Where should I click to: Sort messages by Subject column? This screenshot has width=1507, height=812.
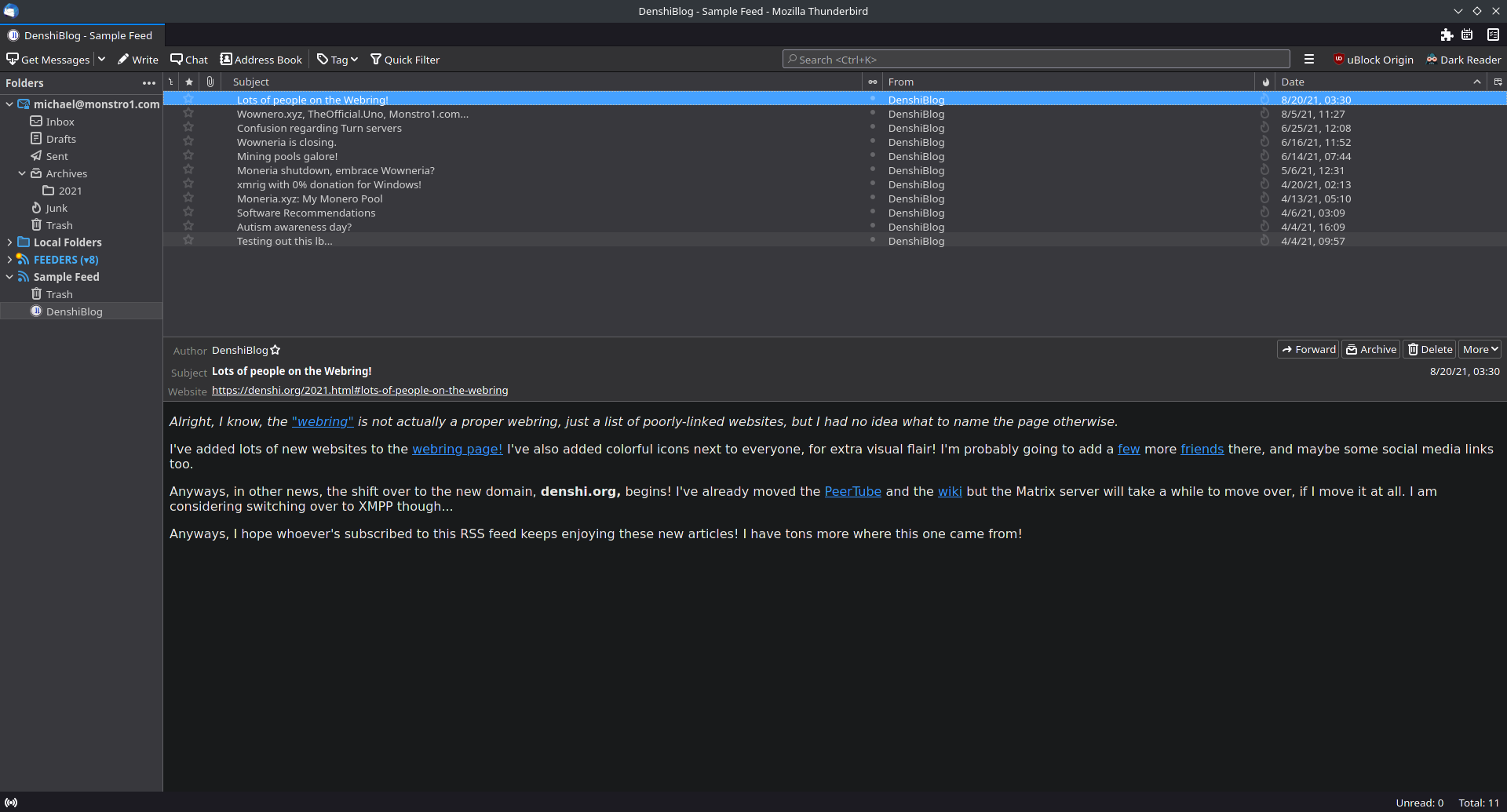click(542, 82)
